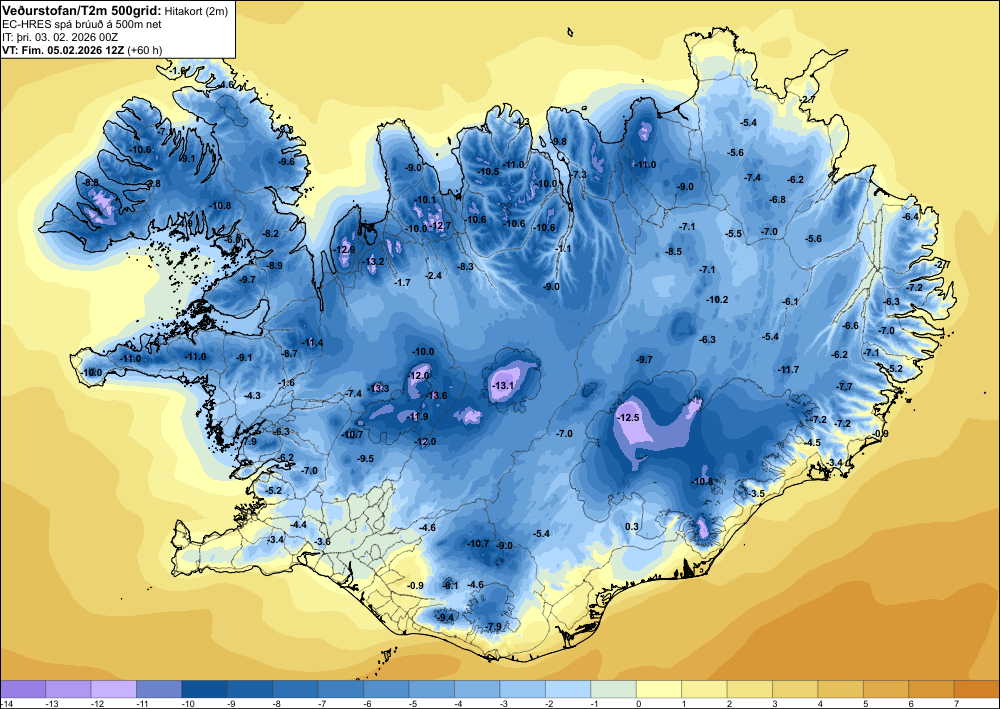Click the legend swatch between -14 and -13
The image size is (1000, 709).
[23, 689]
